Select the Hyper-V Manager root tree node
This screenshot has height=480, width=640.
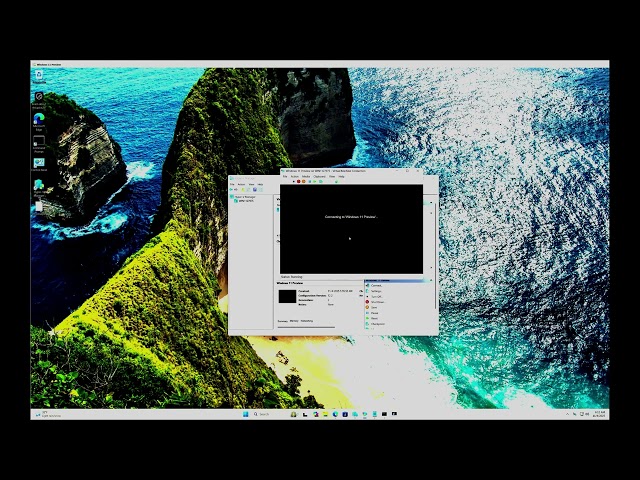point(245,197)
